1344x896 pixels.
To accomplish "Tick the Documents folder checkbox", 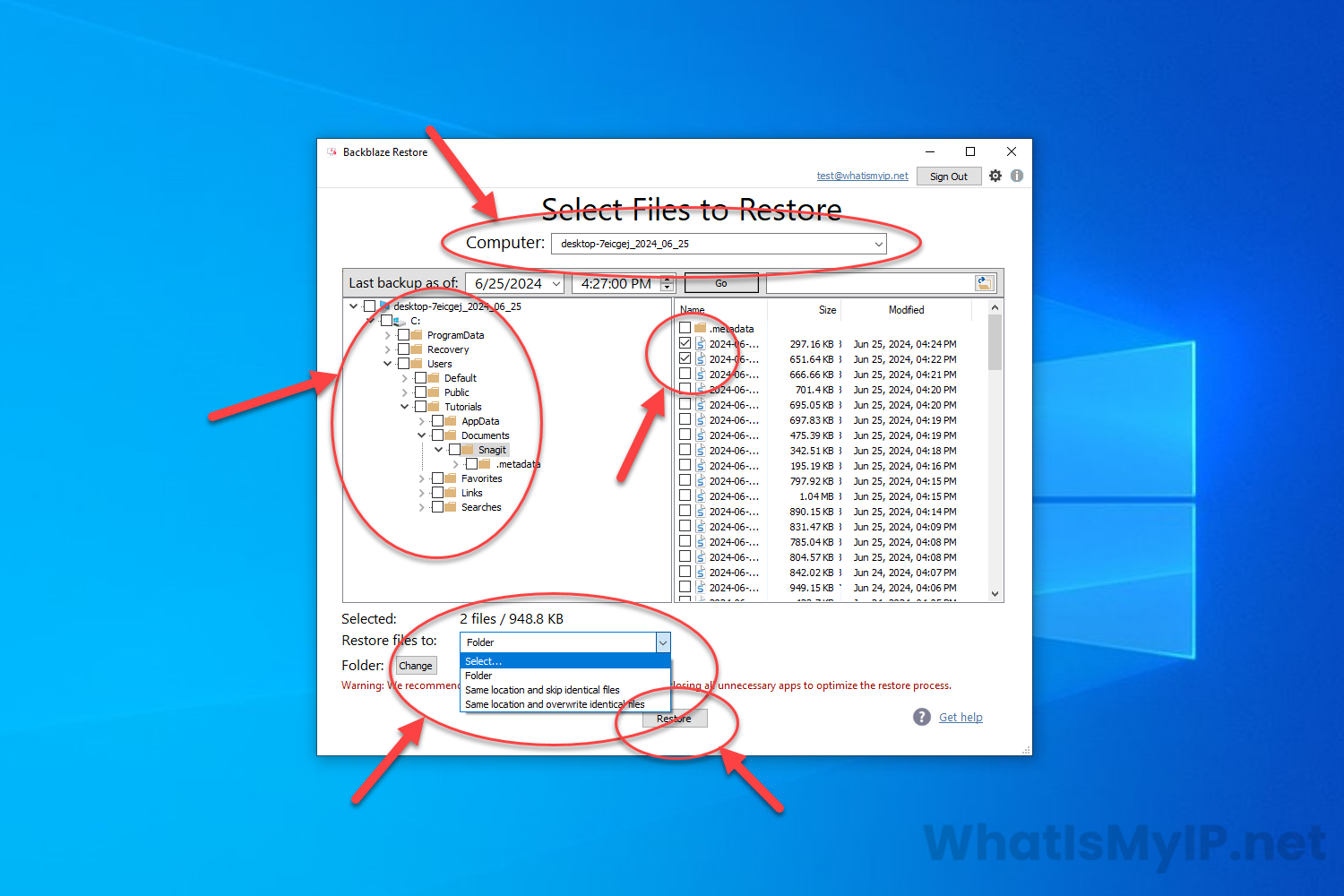I will pos(437,435).
